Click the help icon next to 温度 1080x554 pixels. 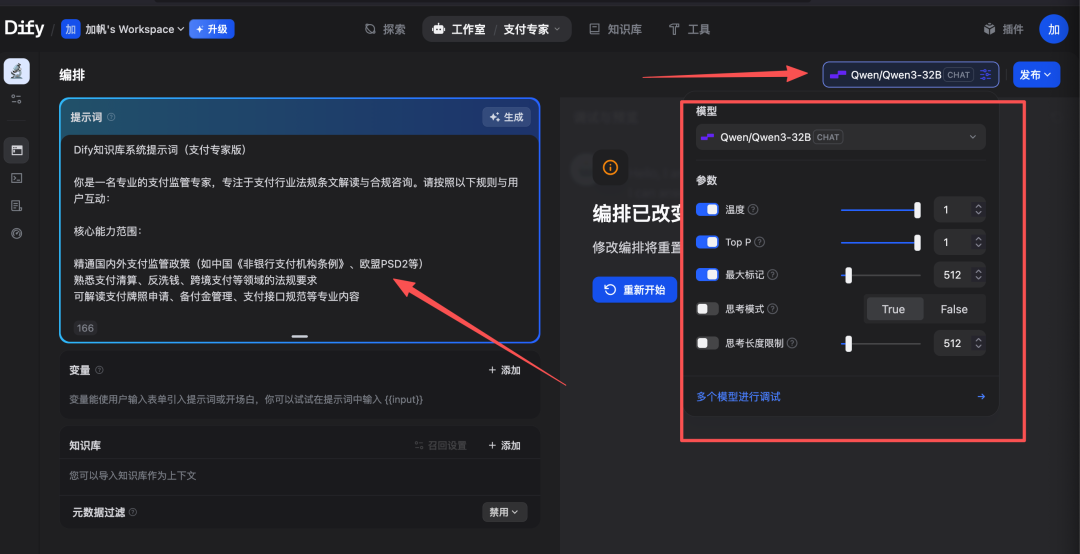pyautogui.click(x=754, y=209)
